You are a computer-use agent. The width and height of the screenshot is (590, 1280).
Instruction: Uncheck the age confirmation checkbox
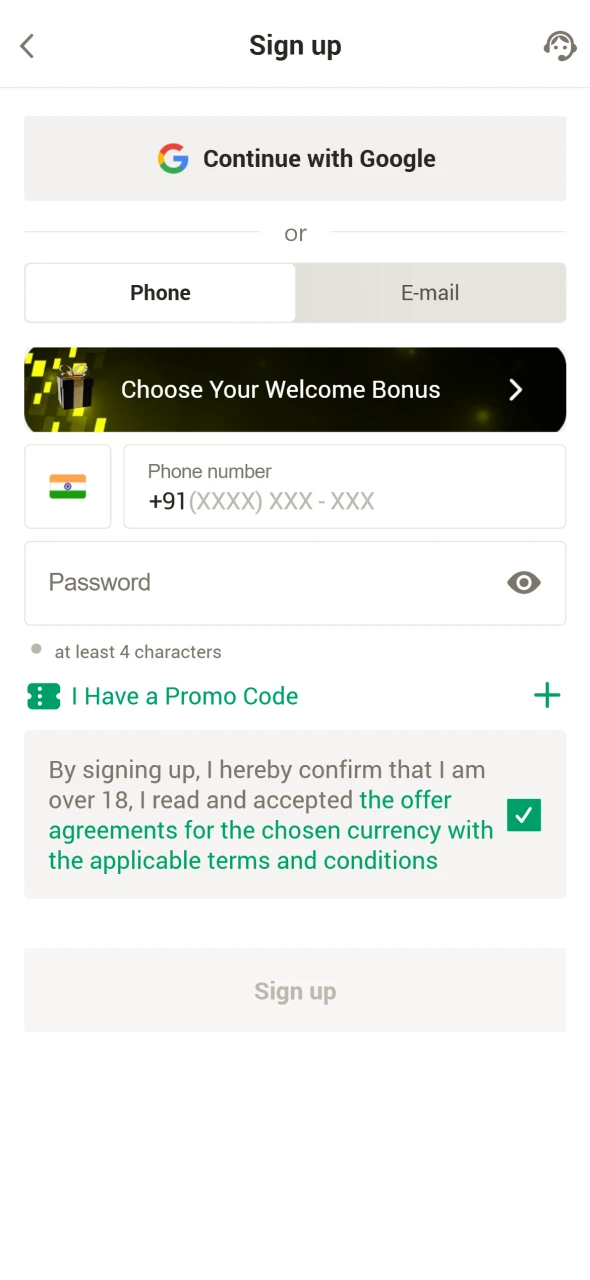pyautogui.click(x=524, y=815)
